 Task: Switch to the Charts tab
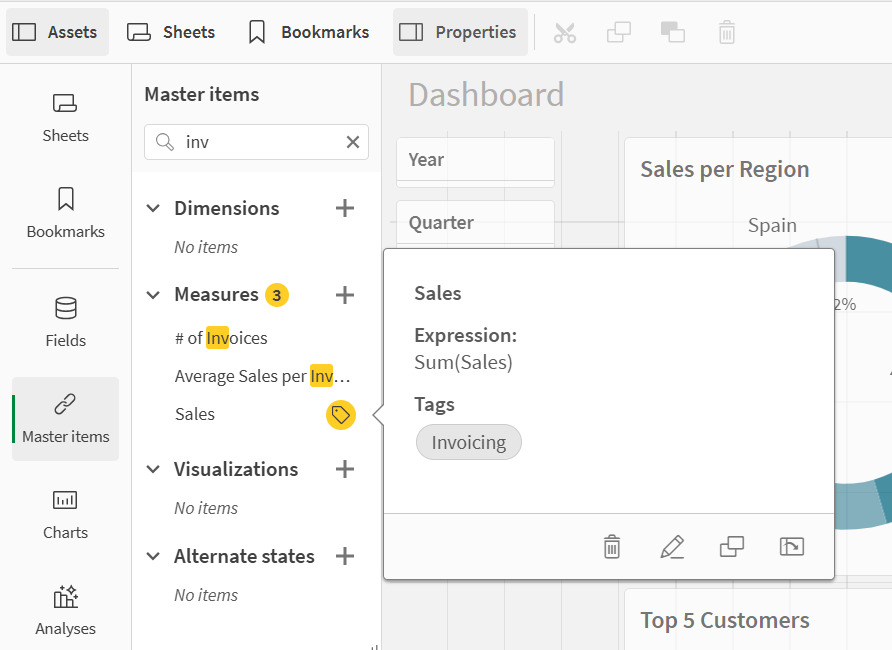(x=65, y=514)
